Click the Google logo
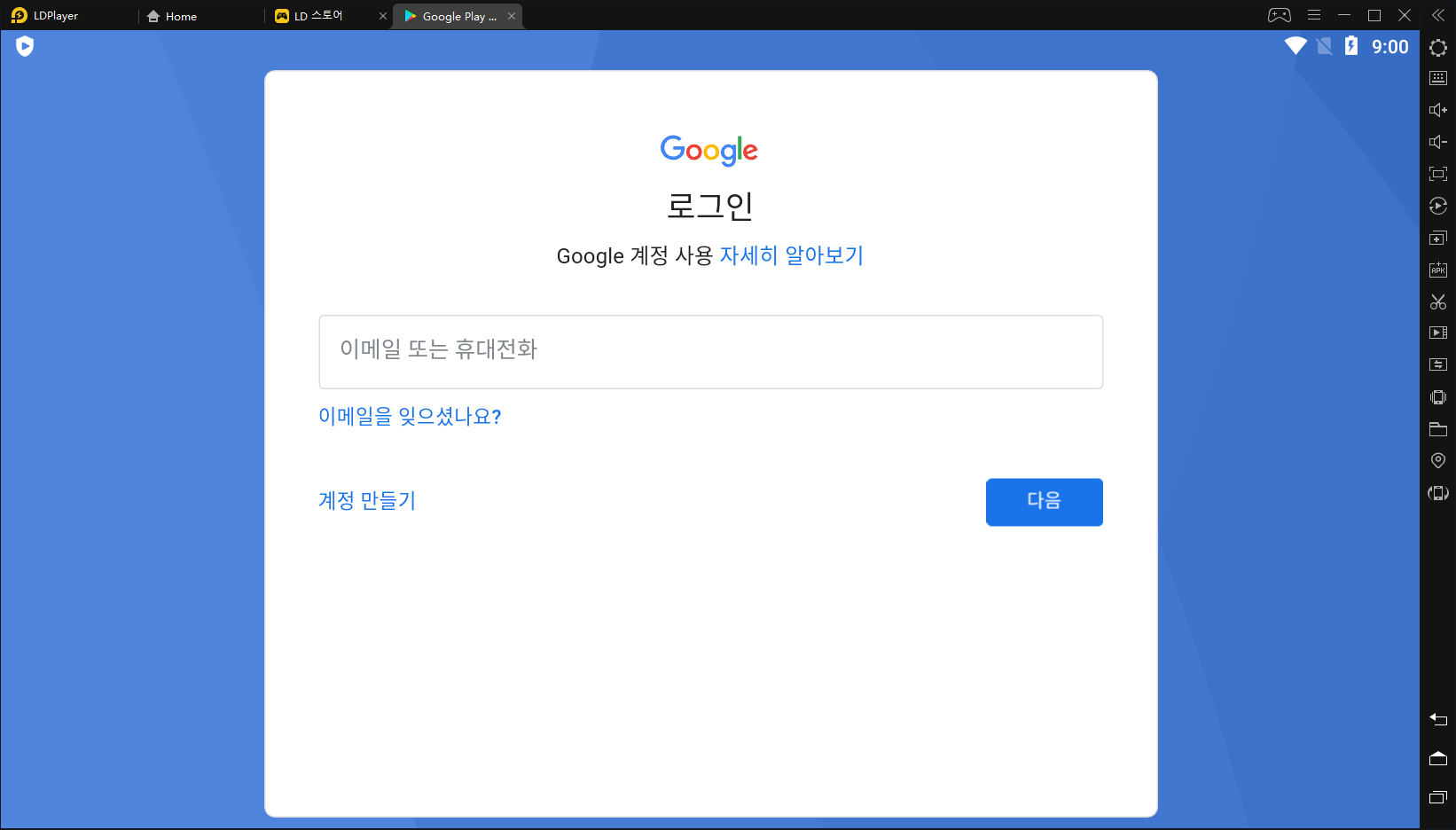 pos(709,151)
